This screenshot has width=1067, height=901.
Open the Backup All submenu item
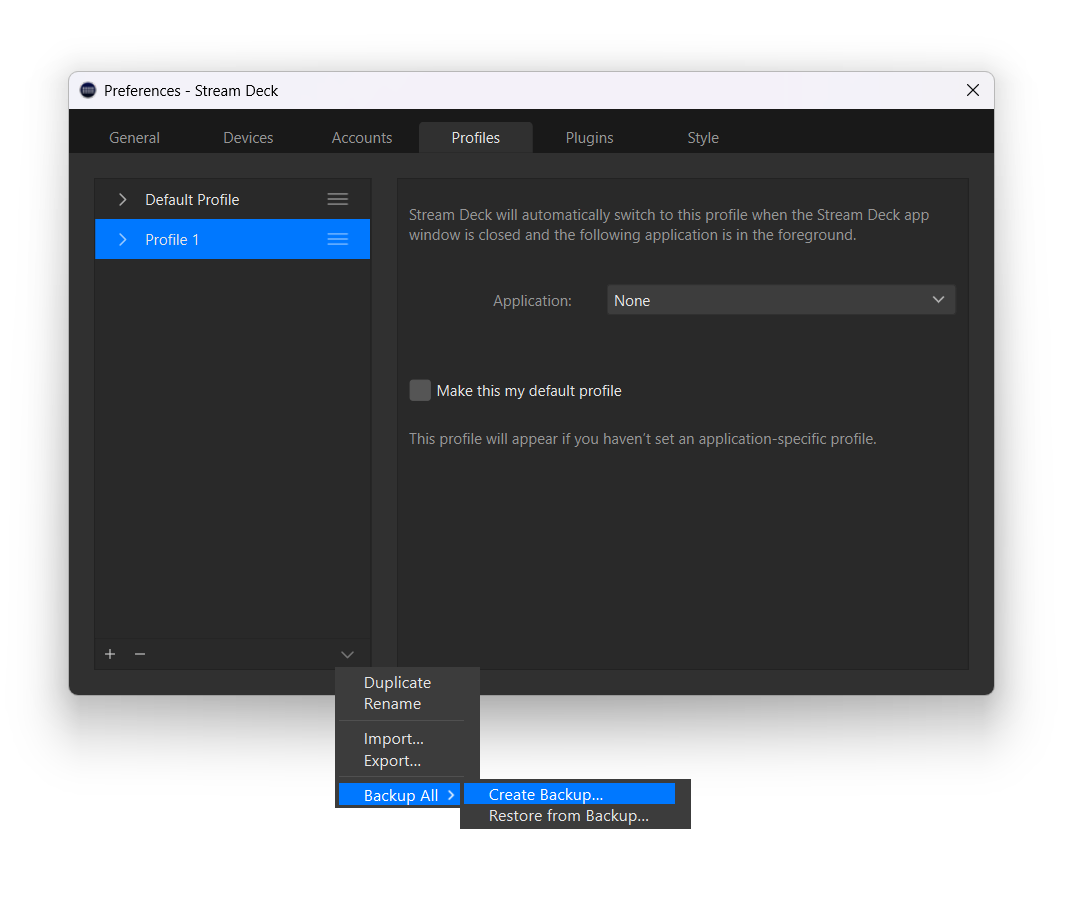click(x=399, y=795)
